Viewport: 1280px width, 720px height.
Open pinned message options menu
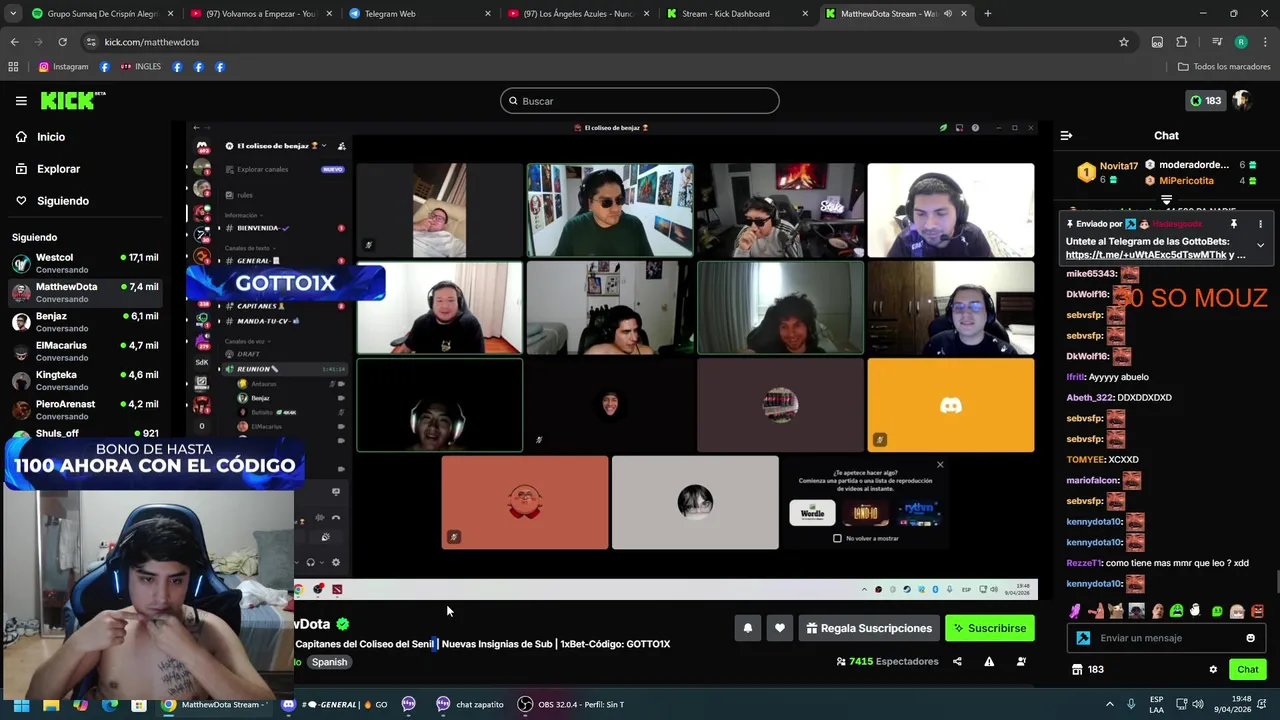click(1260, 224)
